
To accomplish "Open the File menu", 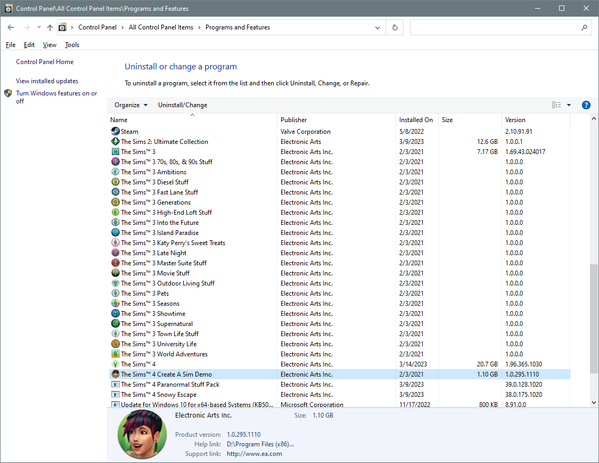I will pyautogui.click(x=10, y=45).
